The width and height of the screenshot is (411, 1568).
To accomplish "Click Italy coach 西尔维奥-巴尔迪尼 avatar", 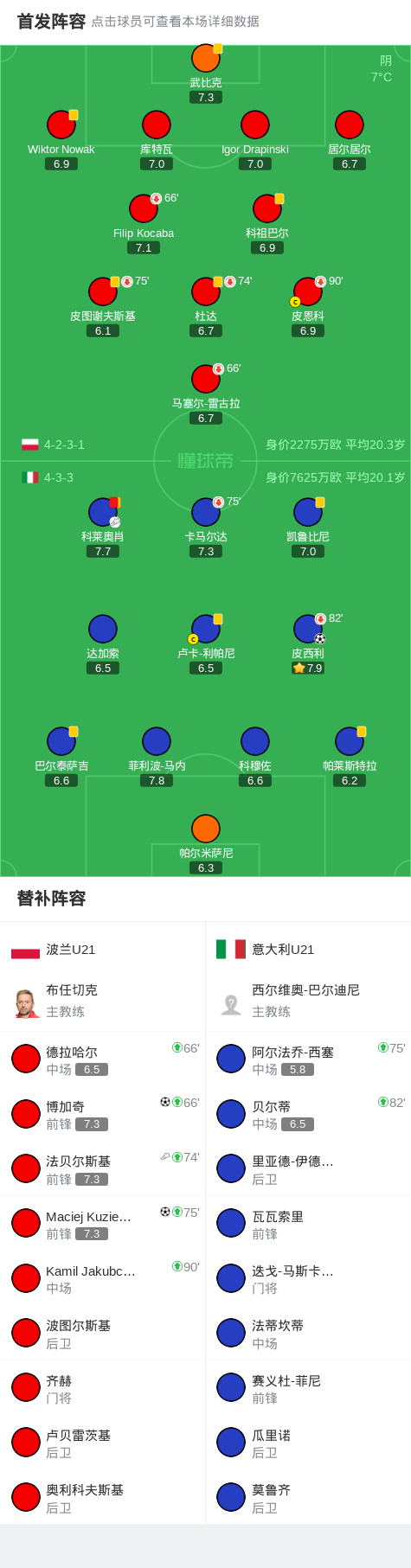I will (231, 1003).
